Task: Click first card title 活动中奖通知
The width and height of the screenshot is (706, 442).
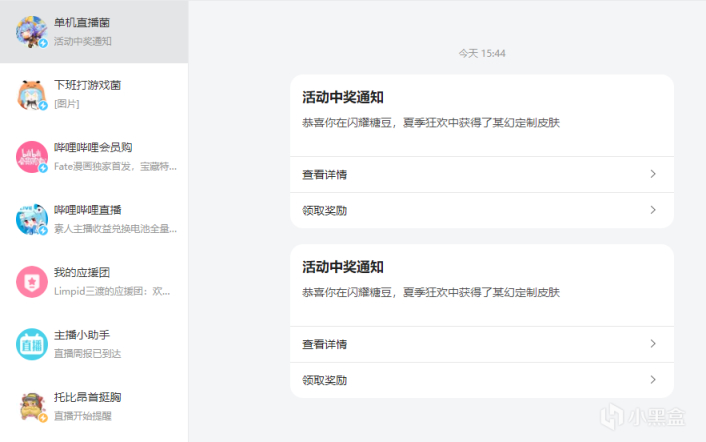Action: (343, 97)
